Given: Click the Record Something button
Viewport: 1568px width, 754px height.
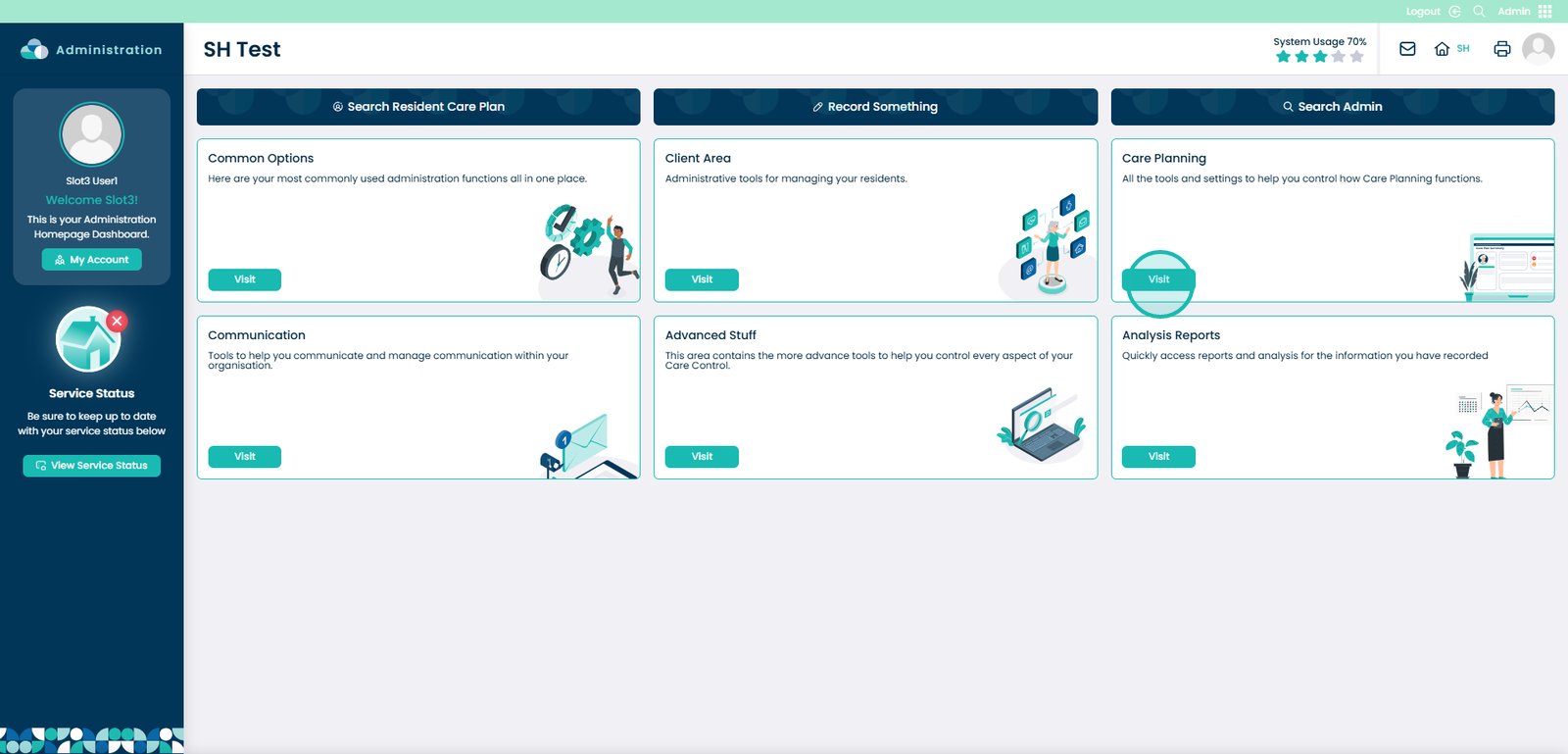Looking at the screenshot, I should click(x=875, y=107).
